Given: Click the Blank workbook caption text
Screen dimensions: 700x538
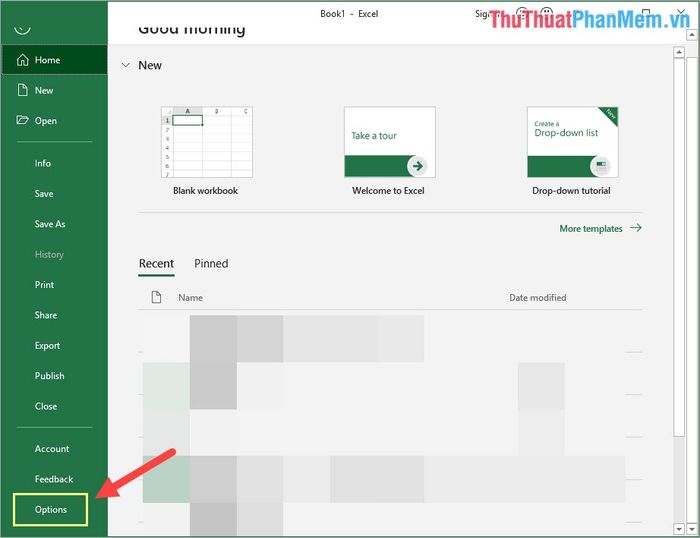Looking at the screenshot, I should coord(205,191).
